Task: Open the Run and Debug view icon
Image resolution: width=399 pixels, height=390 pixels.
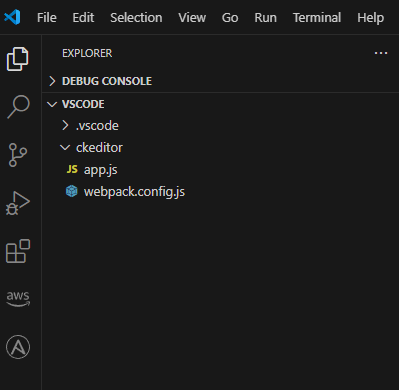Action: pos(18,203)
